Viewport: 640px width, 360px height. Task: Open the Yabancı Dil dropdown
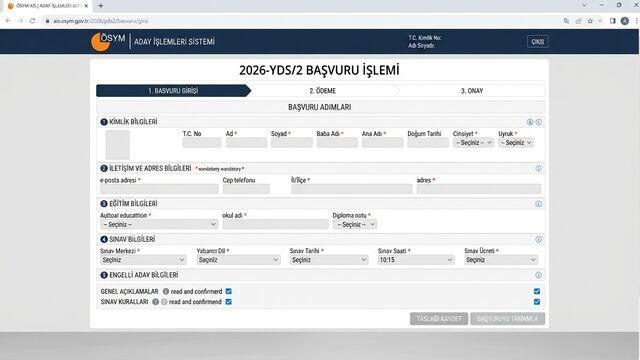[238, 260]
